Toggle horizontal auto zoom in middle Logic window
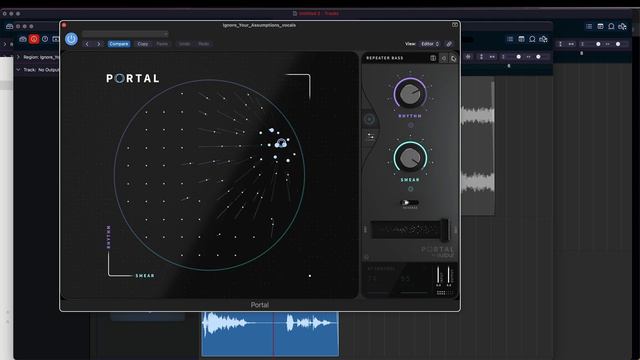 pyautogui.click(x=492, y=57)
